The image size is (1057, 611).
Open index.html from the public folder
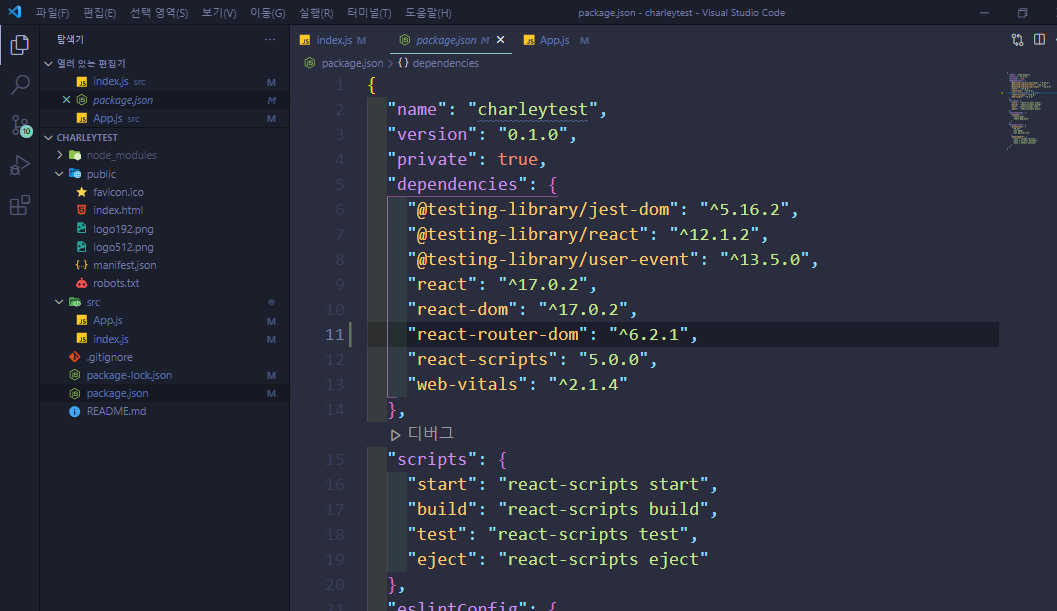(x=119, y=209)
